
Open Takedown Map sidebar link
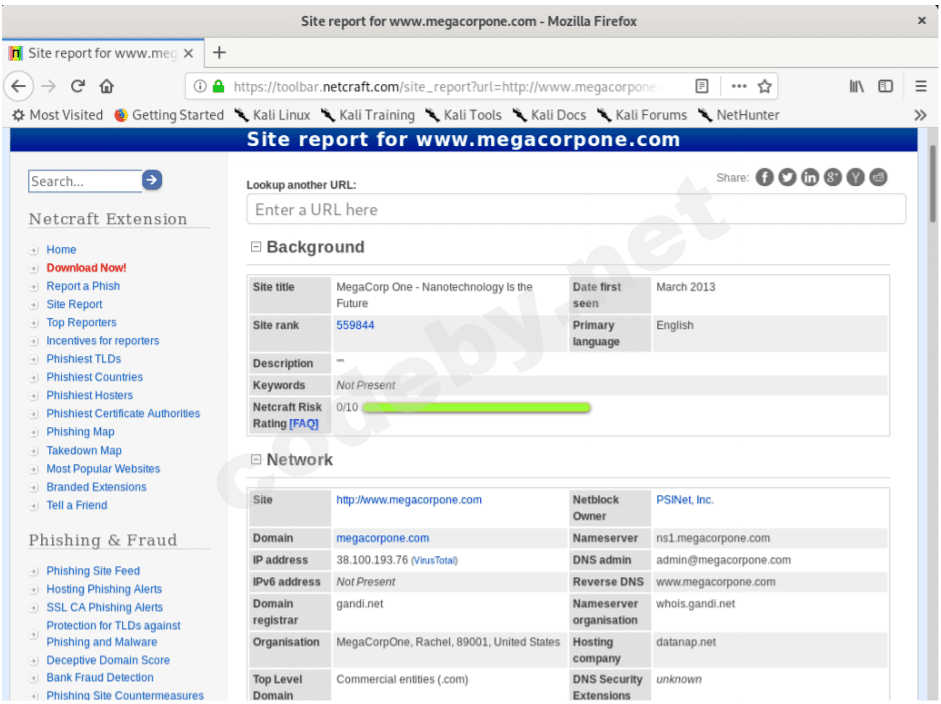click(x=84, y=451)
